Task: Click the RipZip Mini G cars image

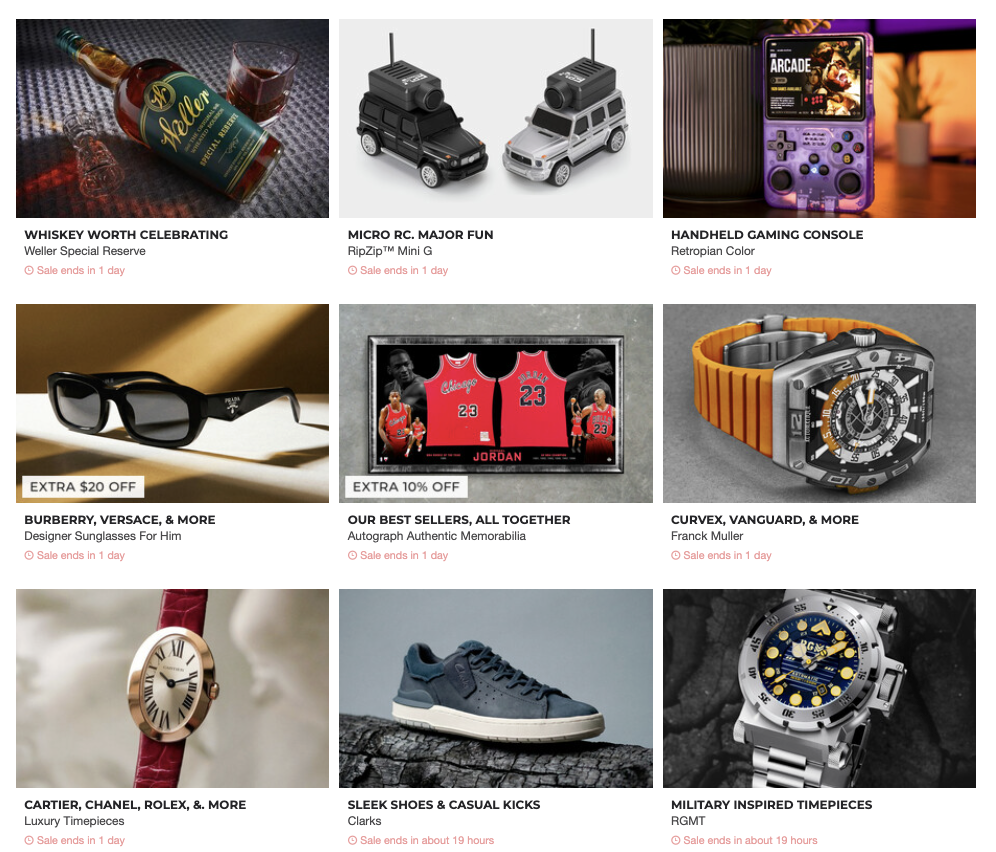Action: [x=495, y=118]
